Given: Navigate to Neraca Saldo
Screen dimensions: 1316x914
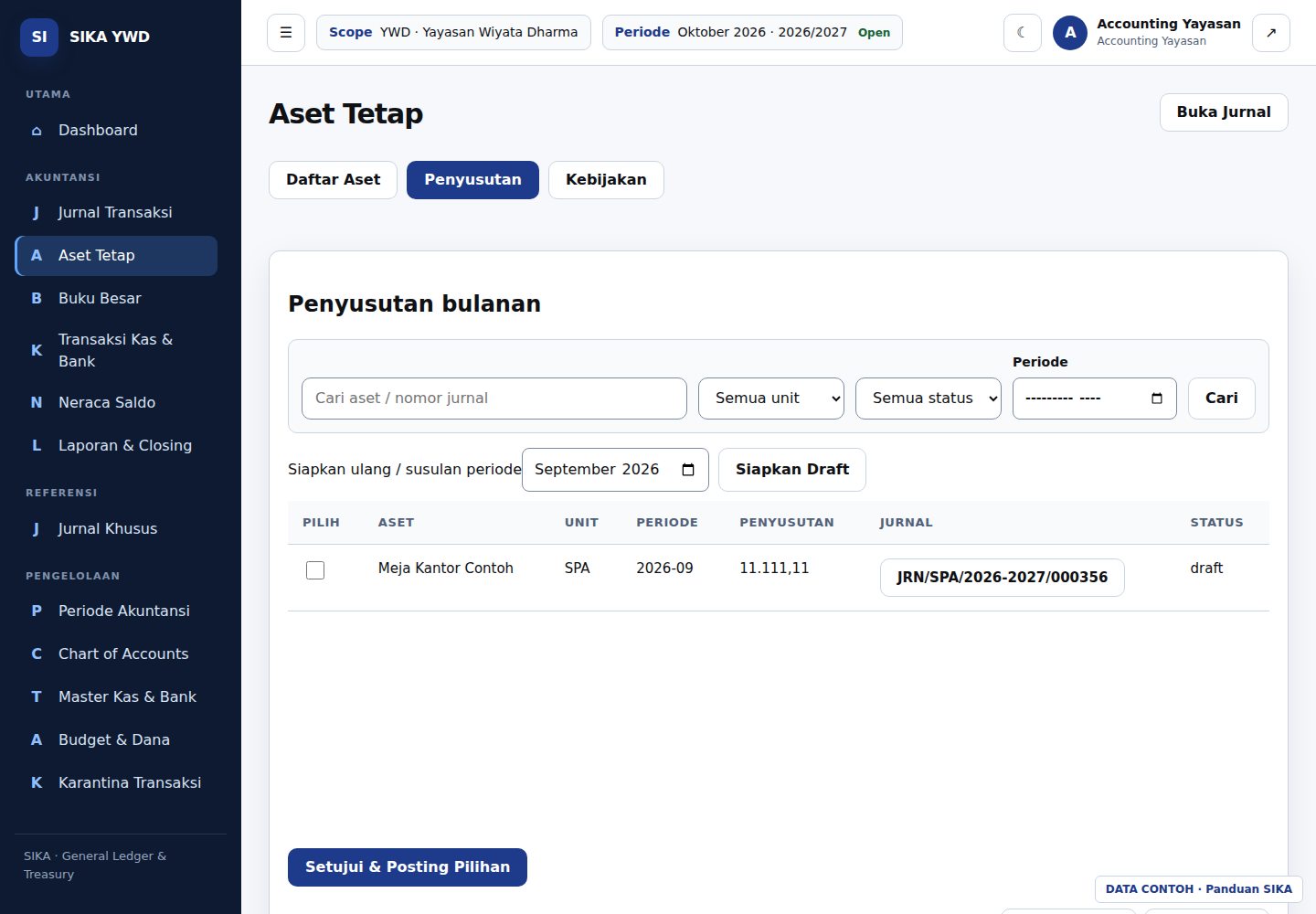Looking at the screenshot, I should (x=116, y=402).
